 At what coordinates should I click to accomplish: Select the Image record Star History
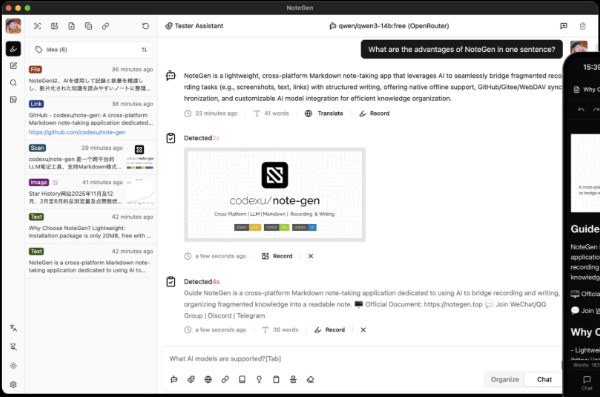(91, 191)
